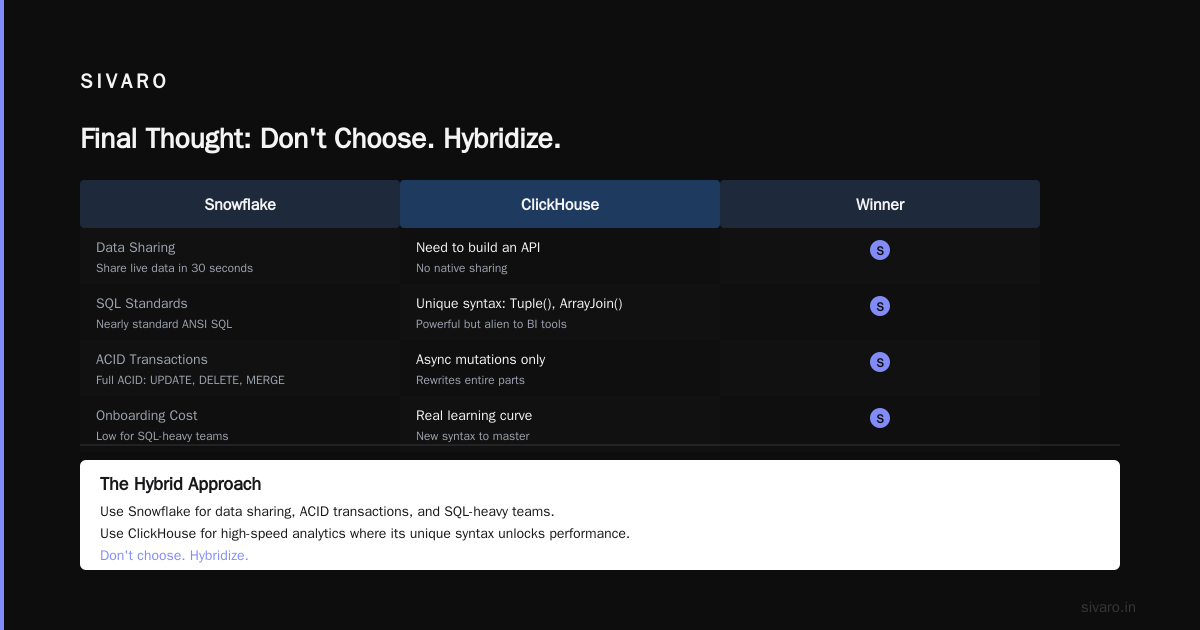
Task: Click 'Async mutations only' cell
Action: pyautogui.click(x=481, y=359)
